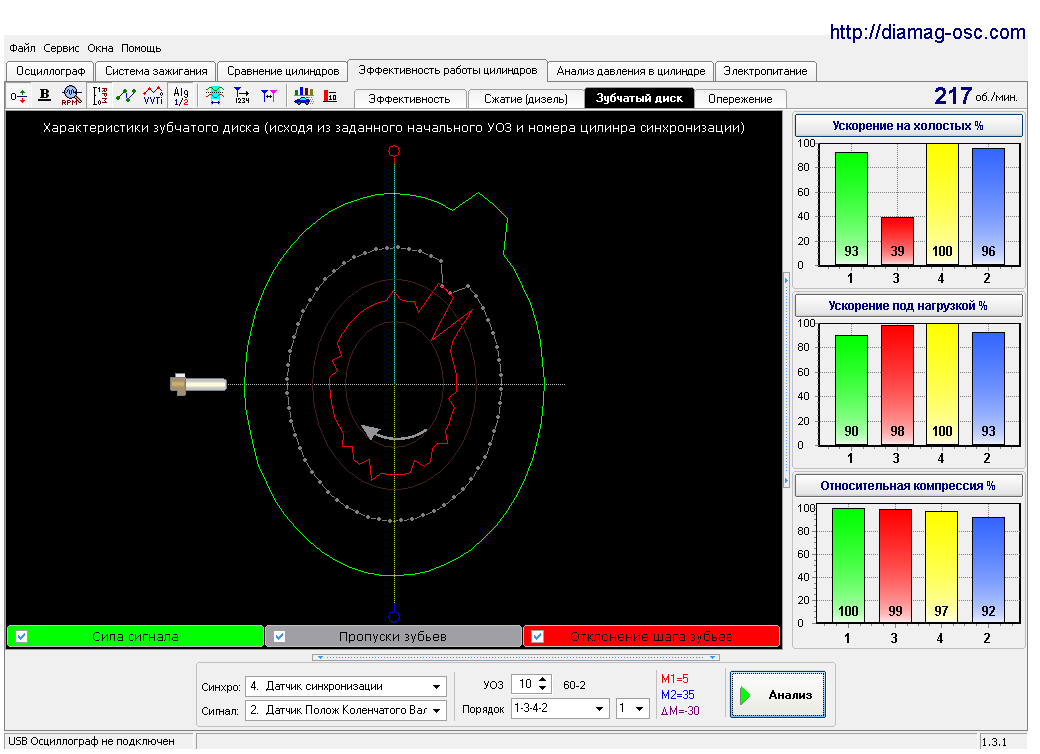Screen dimensions: 1040x754
Task: Click the green play arrow on Анализ
Action: 746,695
